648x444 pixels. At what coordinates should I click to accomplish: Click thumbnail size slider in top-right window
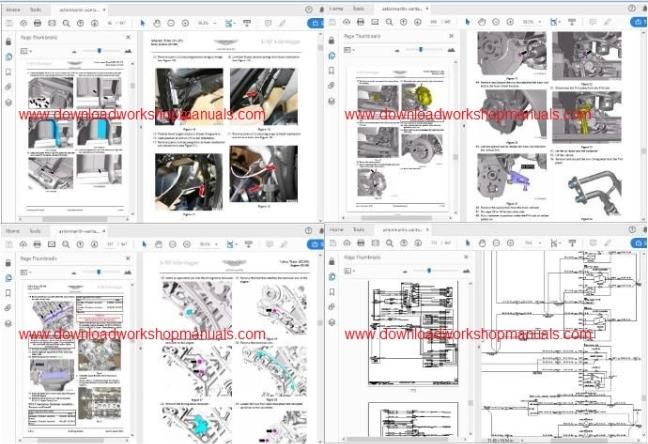pos(421,50)
